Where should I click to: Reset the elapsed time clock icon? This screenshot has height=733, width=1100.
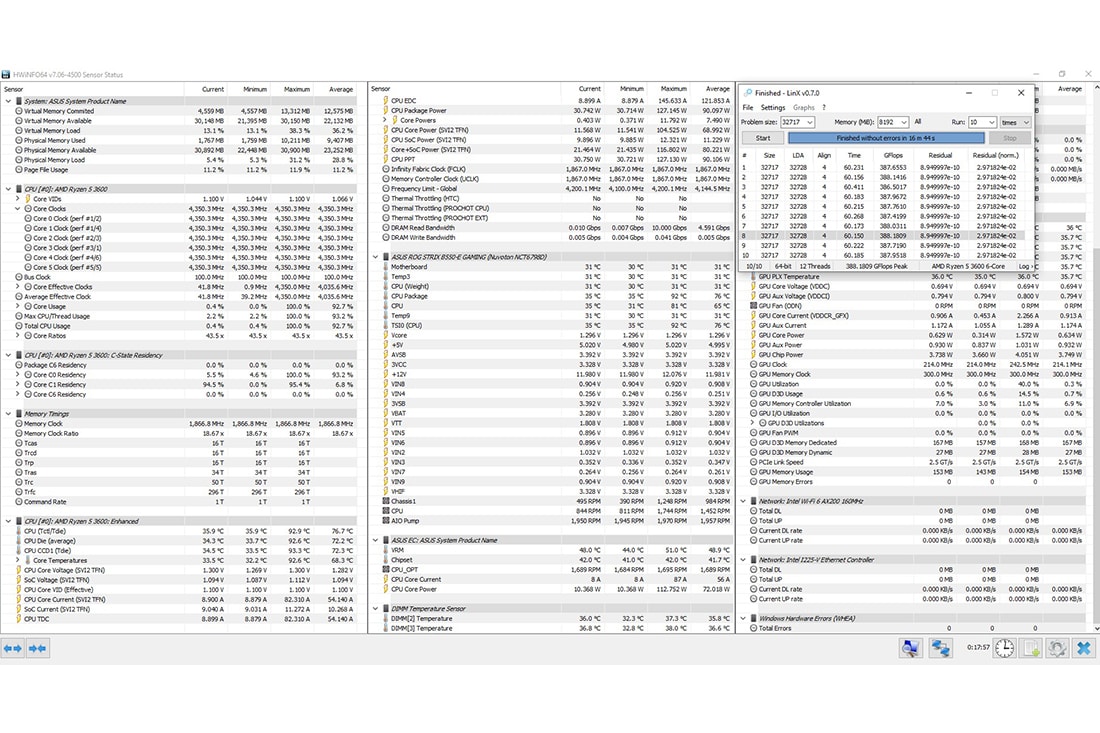(x=1004, y=649)
